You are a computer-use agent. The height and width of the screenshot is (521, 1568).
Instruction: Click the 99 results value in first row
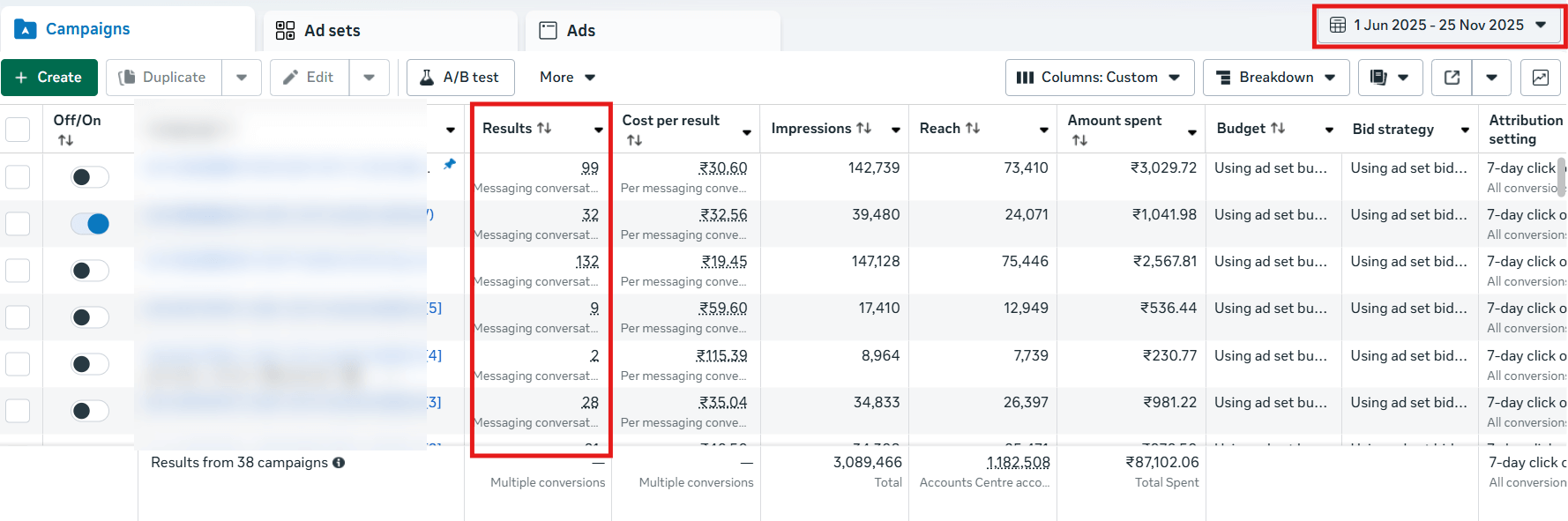589,167
